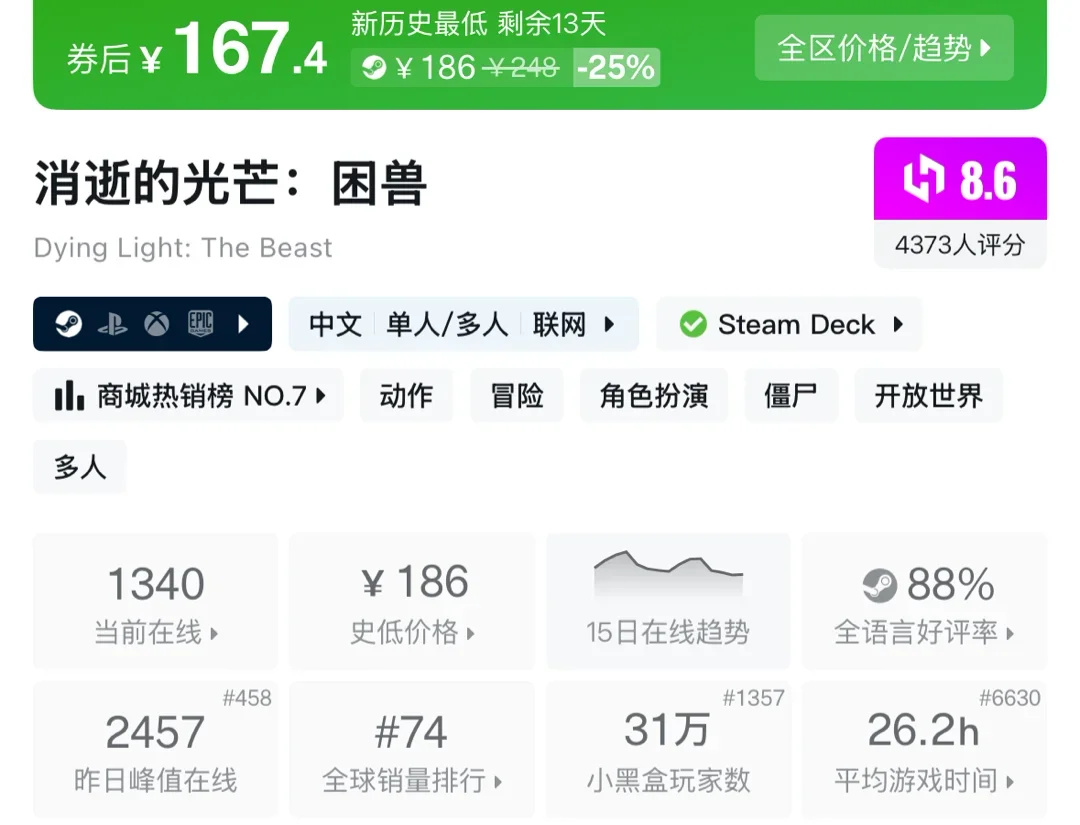The height and width of the screenshot is (825, 1080).
Task: Open the #74 全球销量排行 ranking
Action: tap(412, 750)
